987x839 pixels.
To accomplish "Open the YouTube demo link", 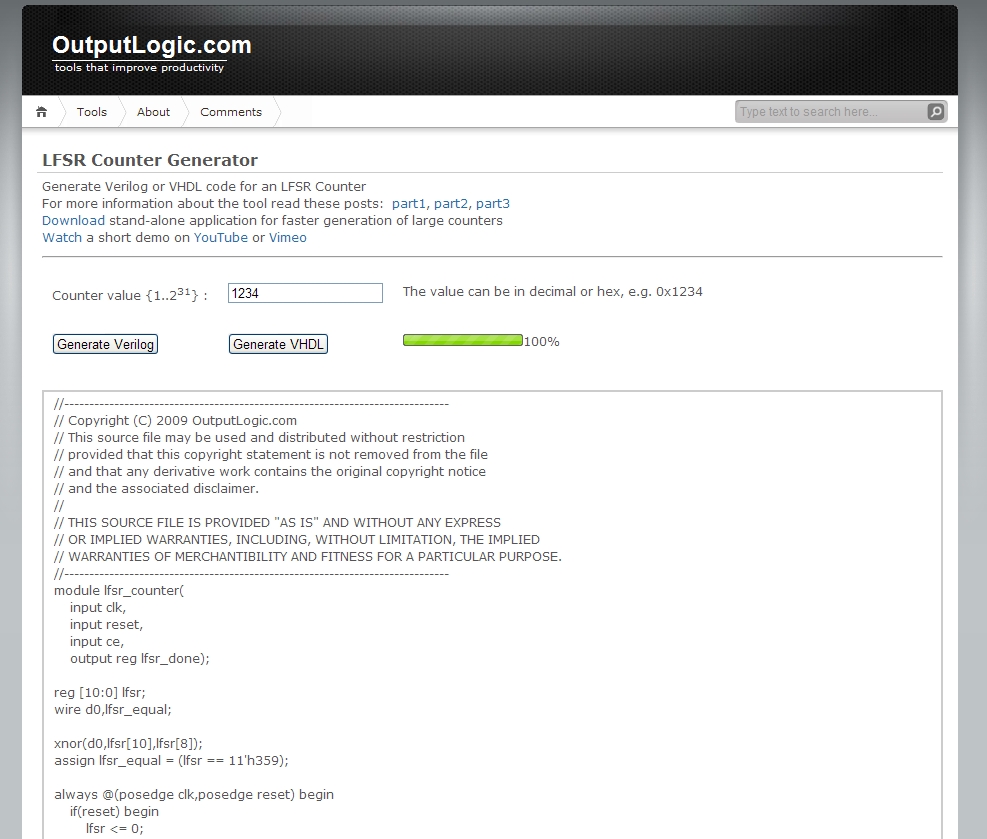I will click(x=220, y=238).
